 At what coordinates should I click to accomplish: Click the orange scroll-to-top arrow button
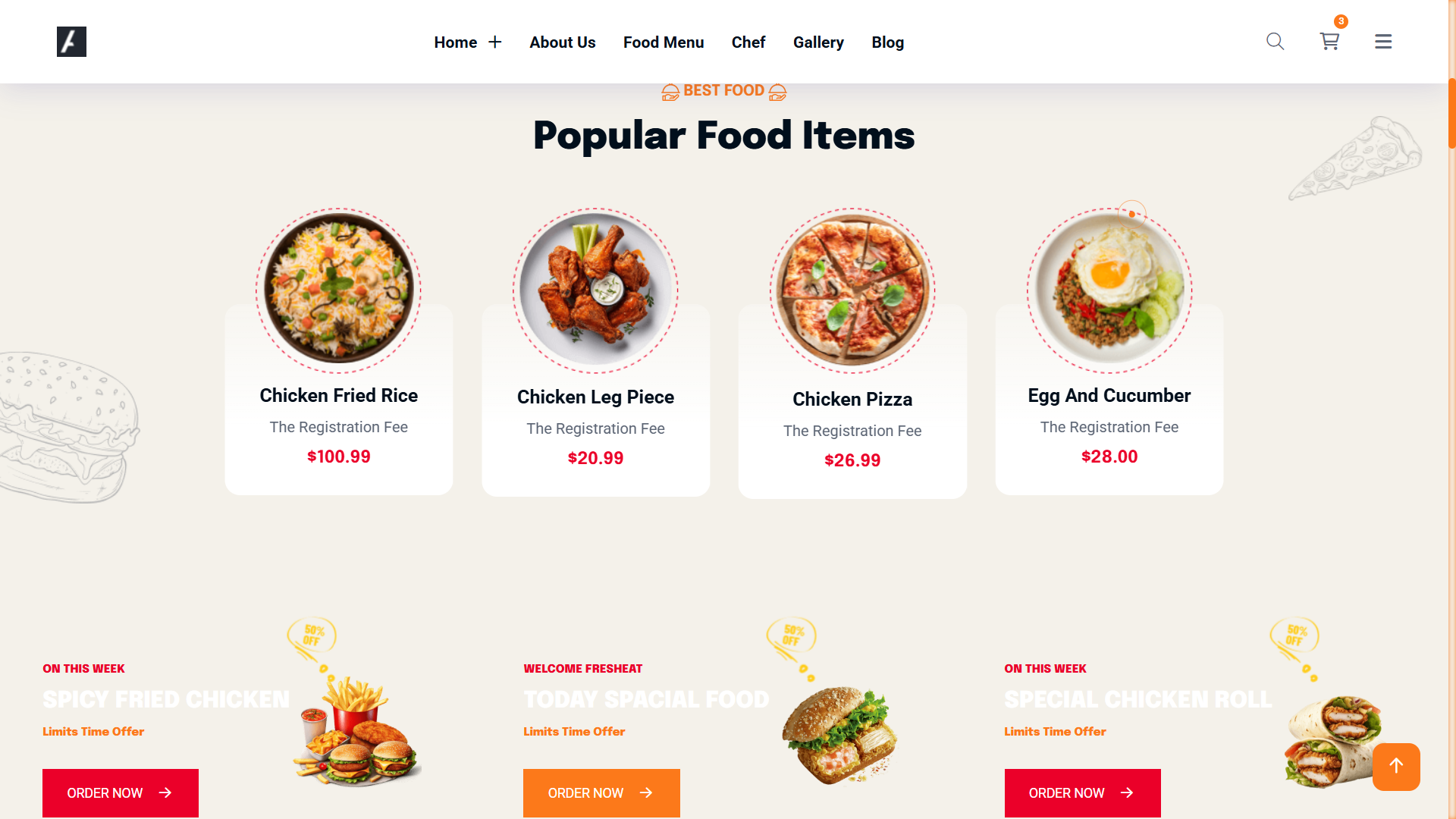(x=1396, y=767)
